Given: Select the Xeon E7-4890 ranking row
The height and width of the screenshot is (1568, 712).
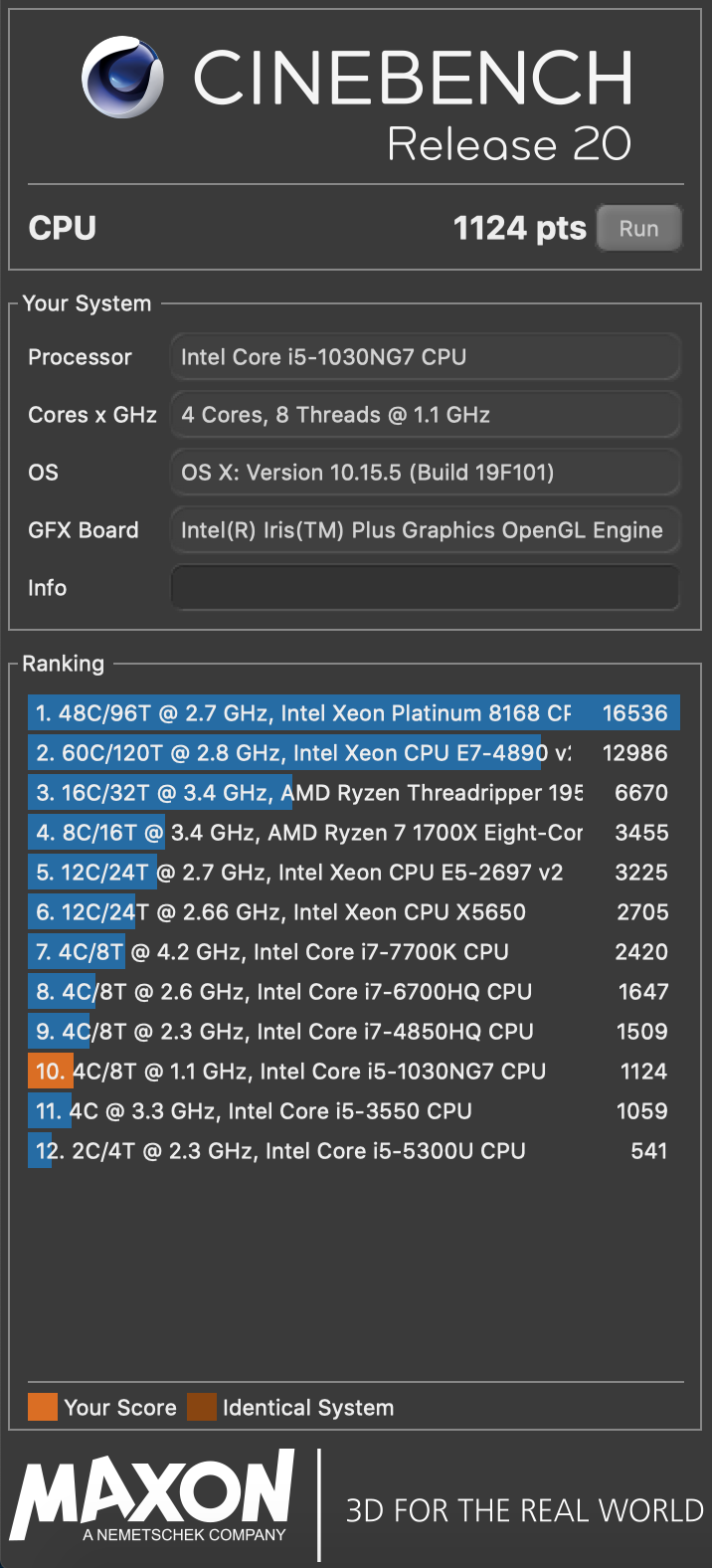Looking at the screenshot, I should point(354,753).
